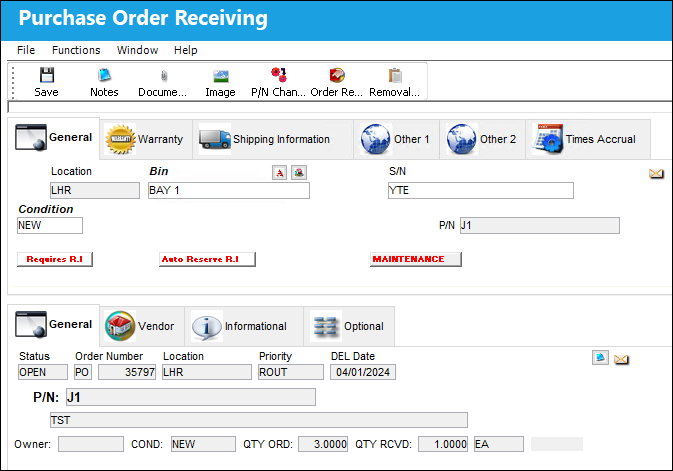Click the QTY RCVD field 1.0000
The width and height of the screenshot is (673, 471).
[x=443, y=444]
